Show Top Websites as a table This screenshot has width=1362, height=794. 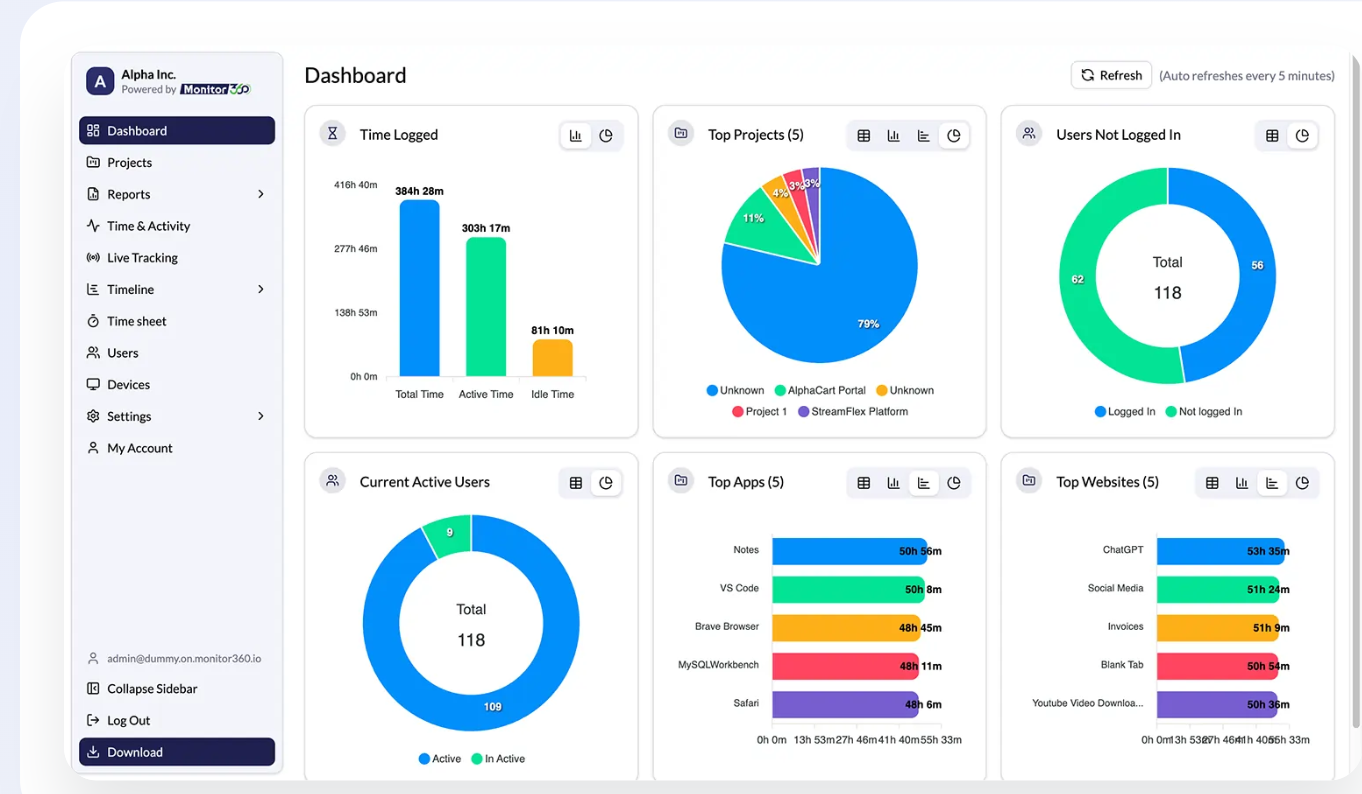pos(1212,483)
